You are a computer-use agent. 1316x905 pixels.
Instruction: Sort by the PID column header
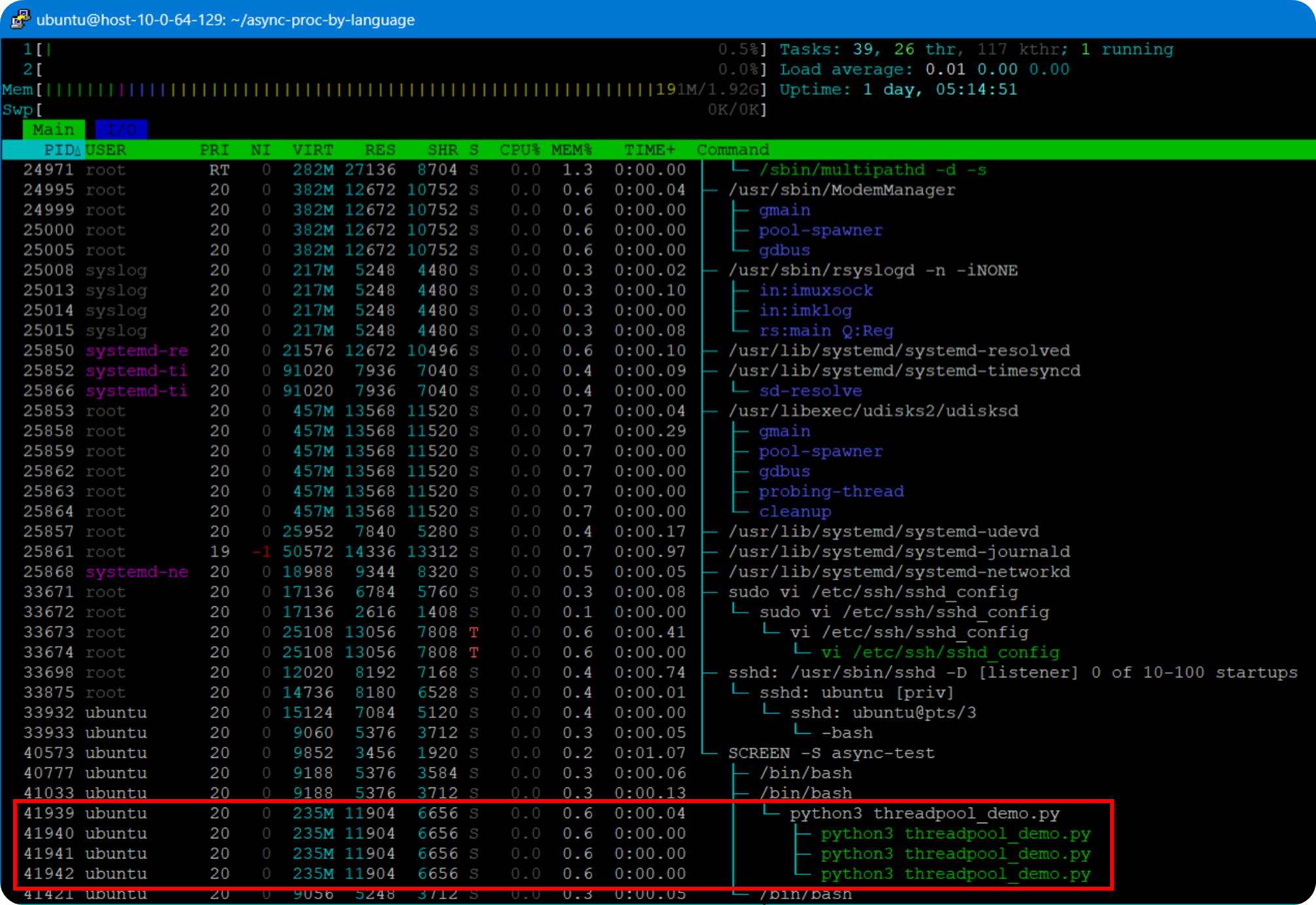59,150
